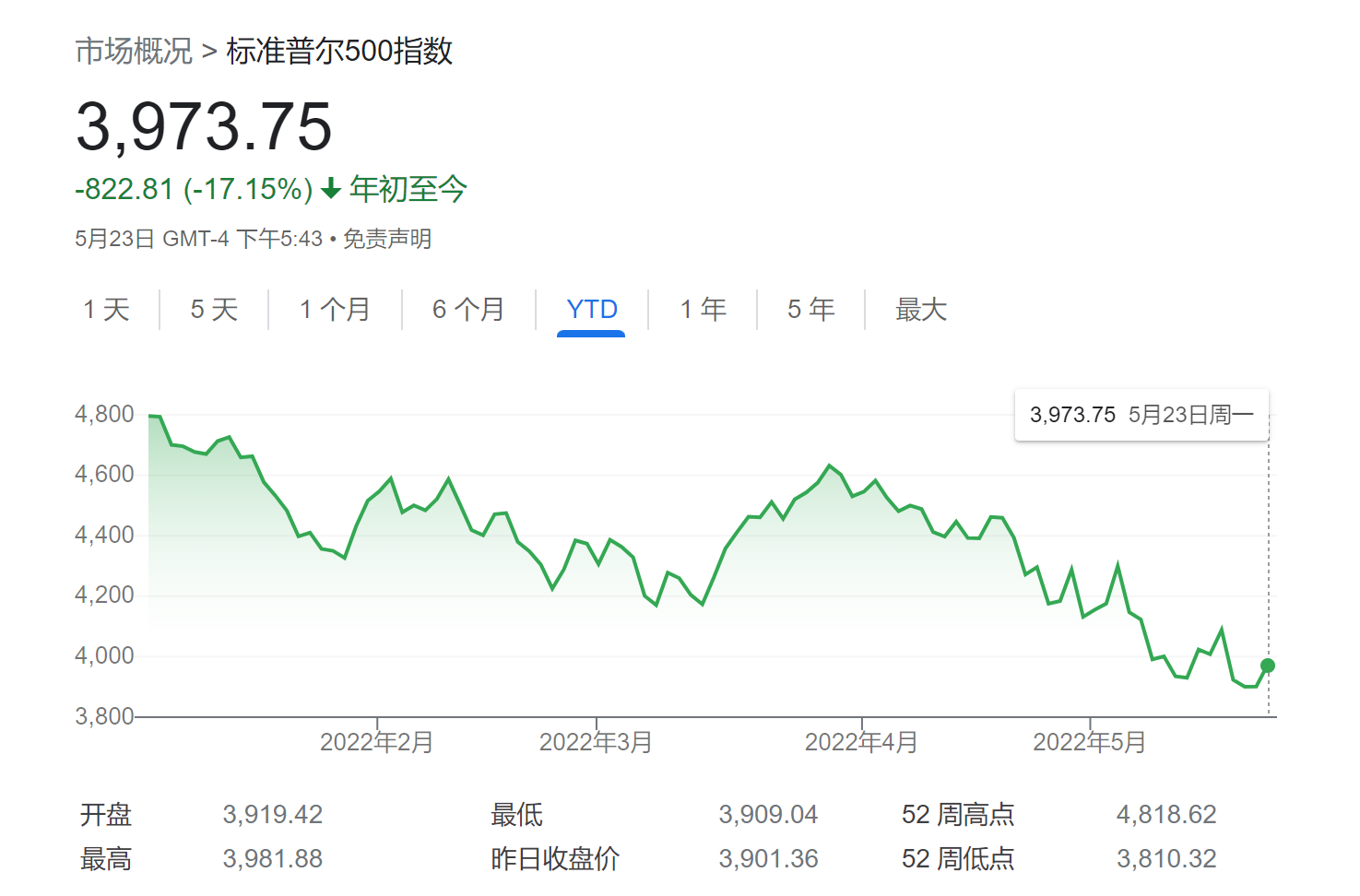
Task: Click the downward arrow icon beside -17.15%
Action: coord(330,188)
